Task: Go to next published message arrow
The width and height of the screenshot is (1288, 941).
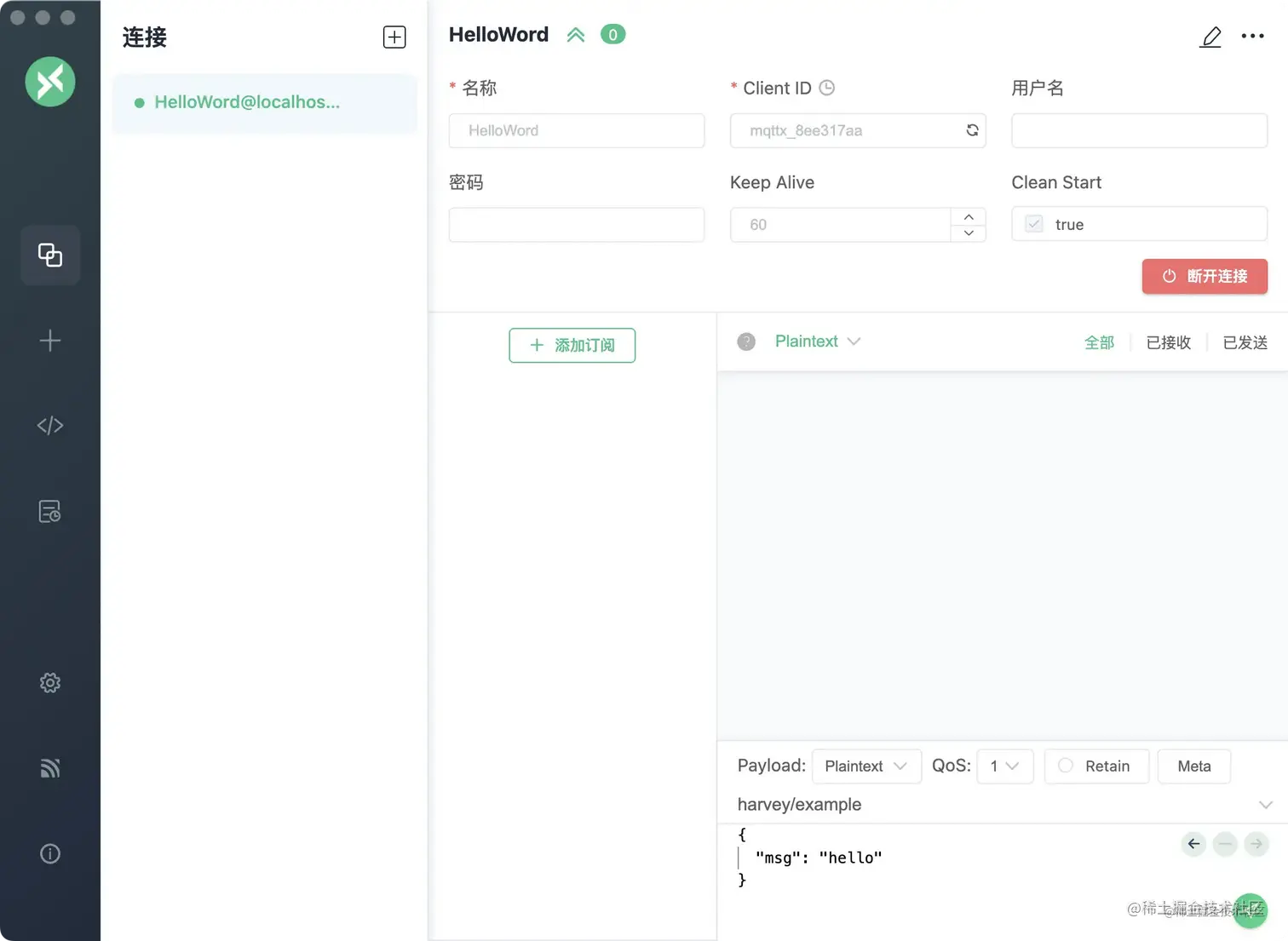Action: coord(1256,844)
